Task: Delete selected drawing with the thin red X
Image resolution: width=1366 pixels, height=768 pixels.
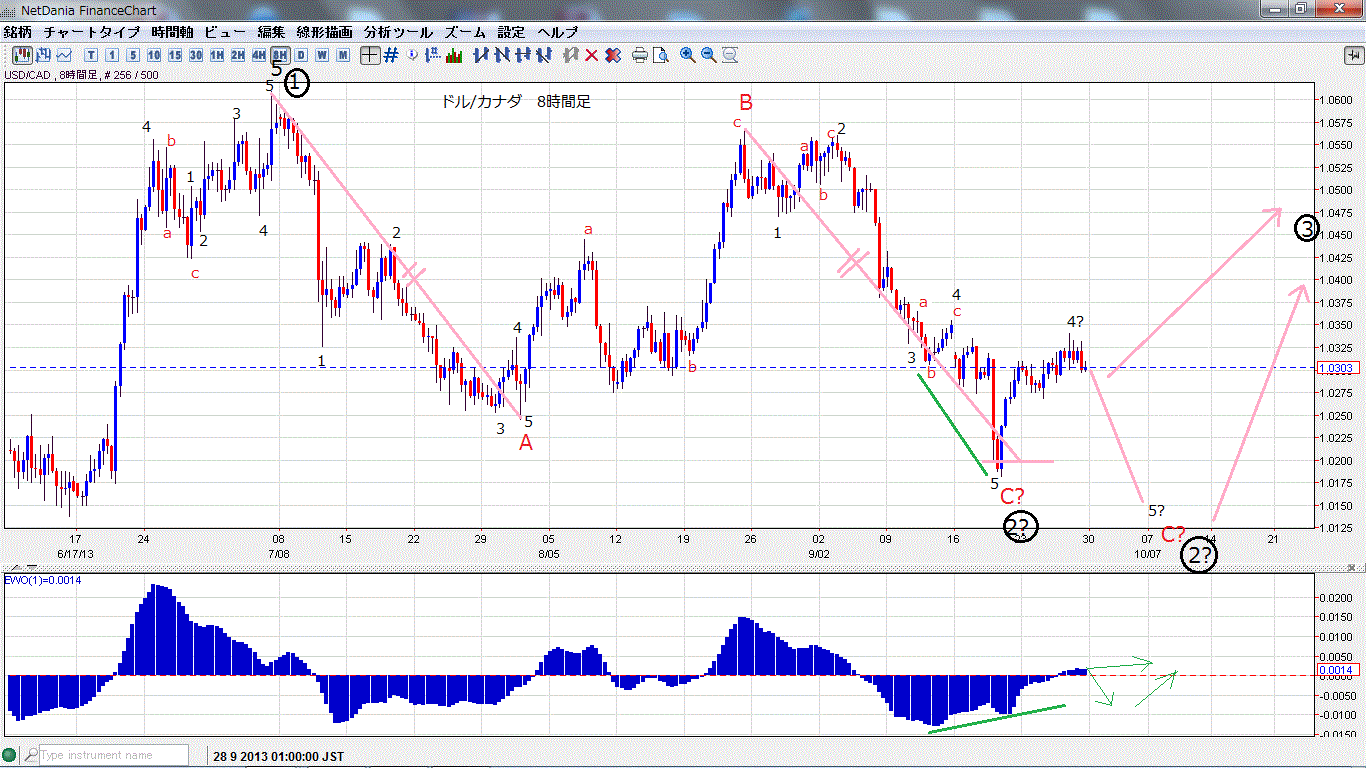Action: pos(592,55)
